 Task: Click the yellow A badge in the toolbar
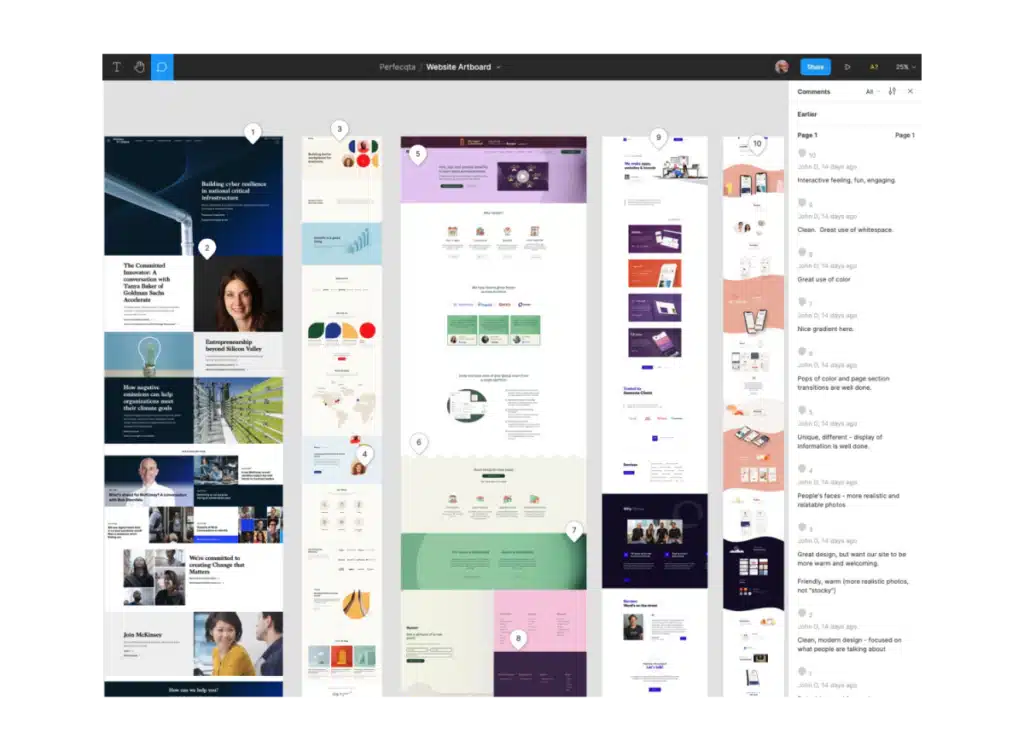click(x=873, y=67)
